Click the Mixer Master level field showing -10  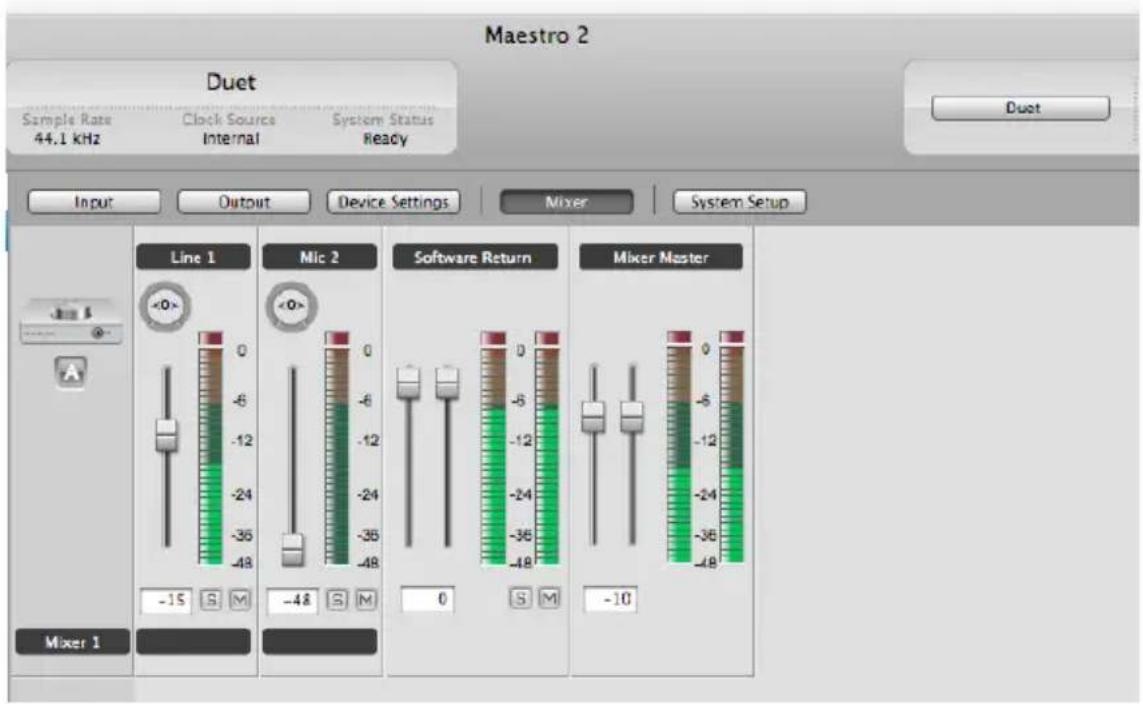[x=611, y=599]
